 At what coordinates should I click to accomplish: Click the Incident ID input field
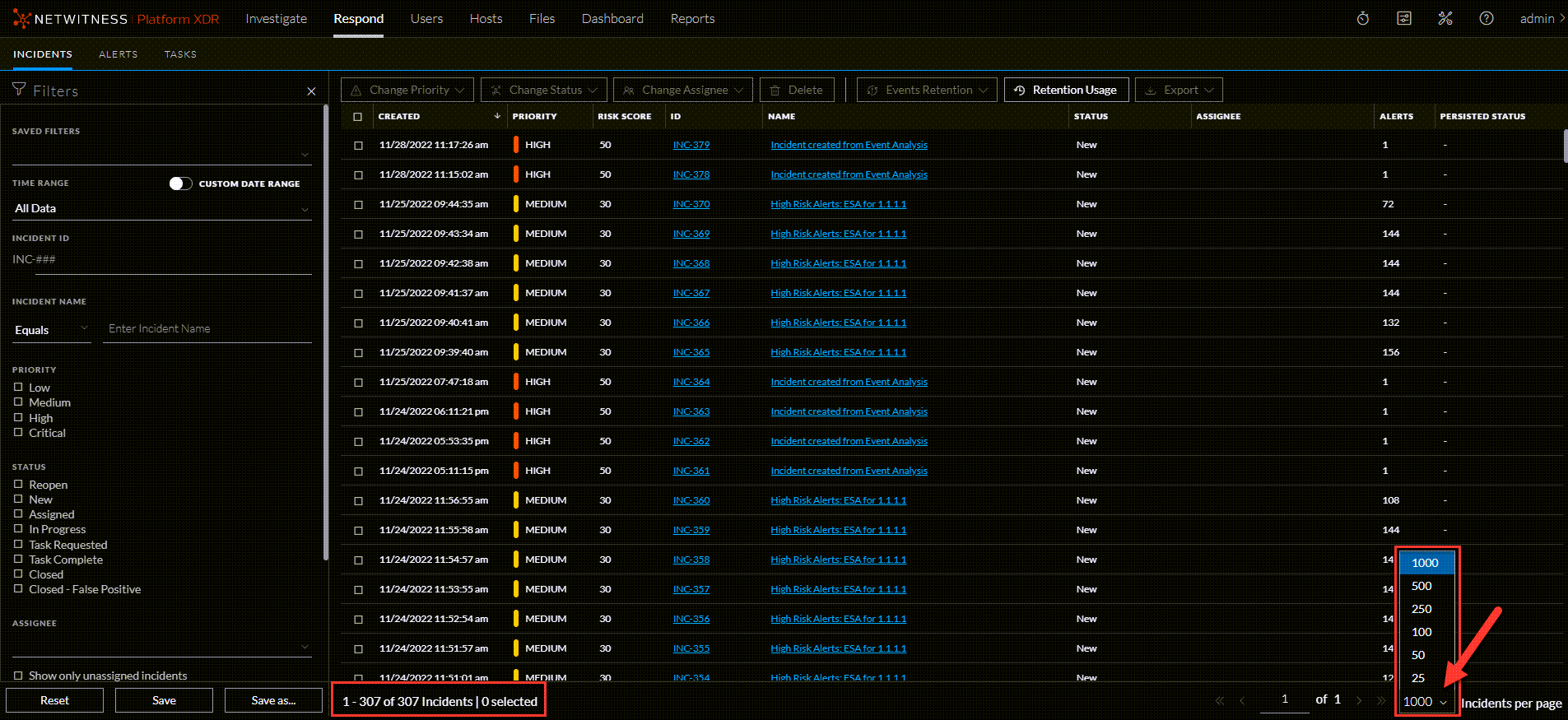[161, 260]
